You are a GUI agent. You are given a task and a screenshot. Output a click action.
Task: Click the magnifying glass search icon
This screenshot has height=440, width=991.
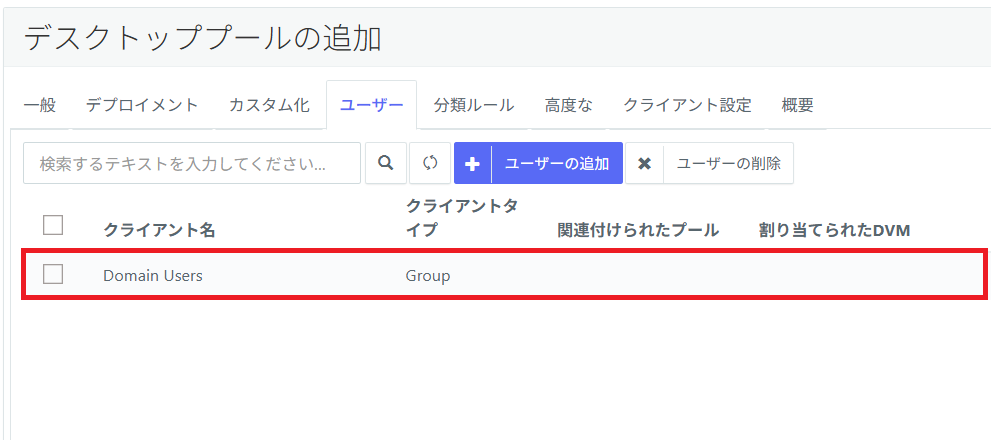(386, 163)
